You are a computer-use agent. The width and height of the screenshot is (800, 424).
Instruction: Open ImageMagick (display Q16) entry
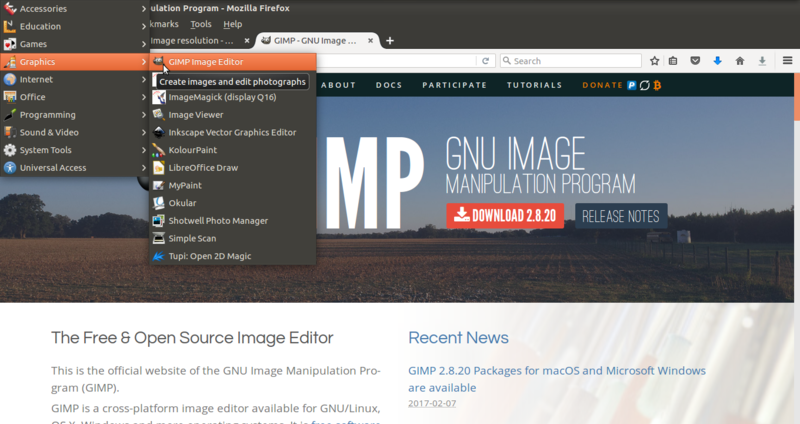point(233,97)
